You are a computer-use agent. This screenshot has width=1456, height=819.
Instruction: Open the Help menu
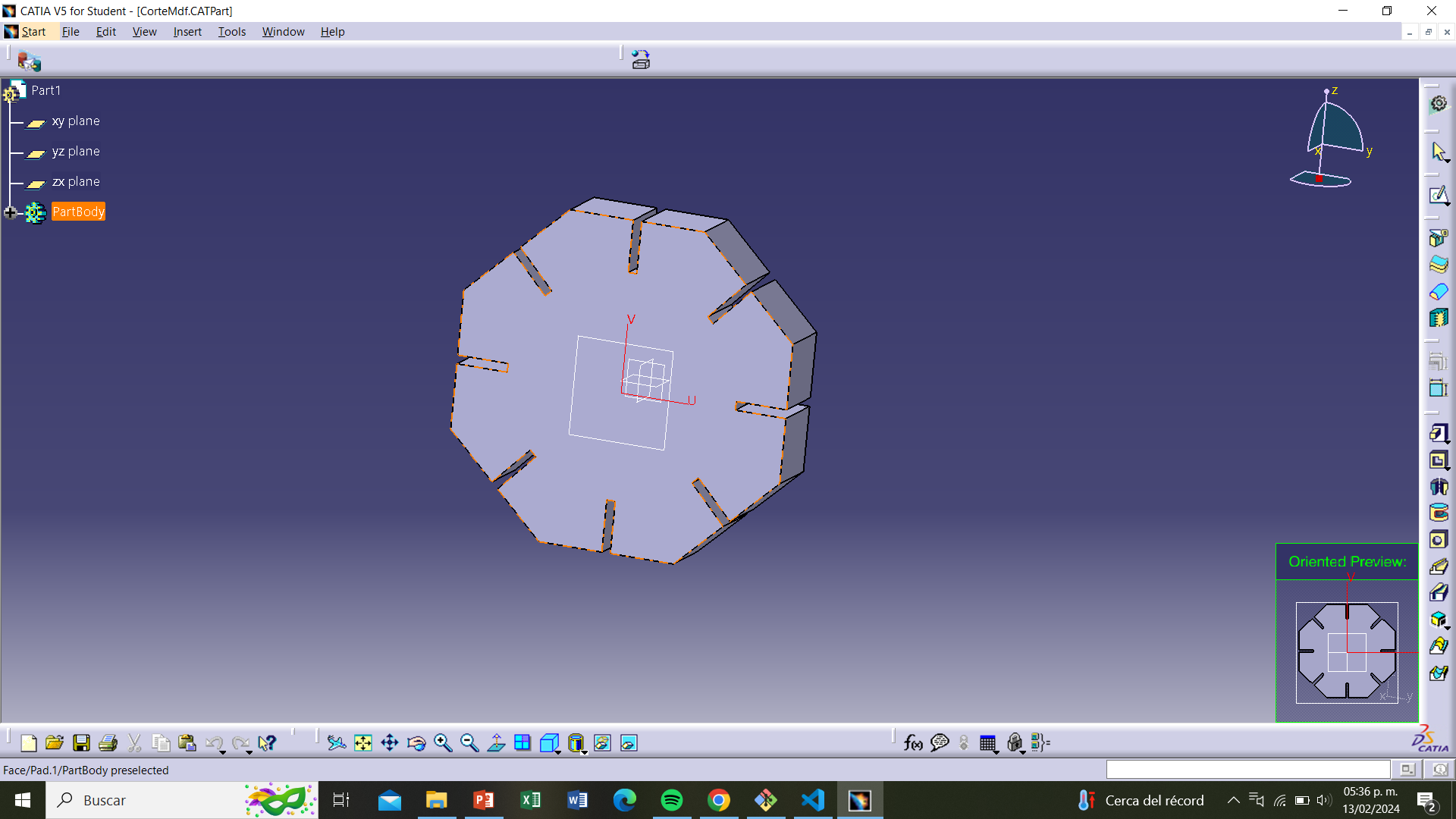click(x=332, y=31)
